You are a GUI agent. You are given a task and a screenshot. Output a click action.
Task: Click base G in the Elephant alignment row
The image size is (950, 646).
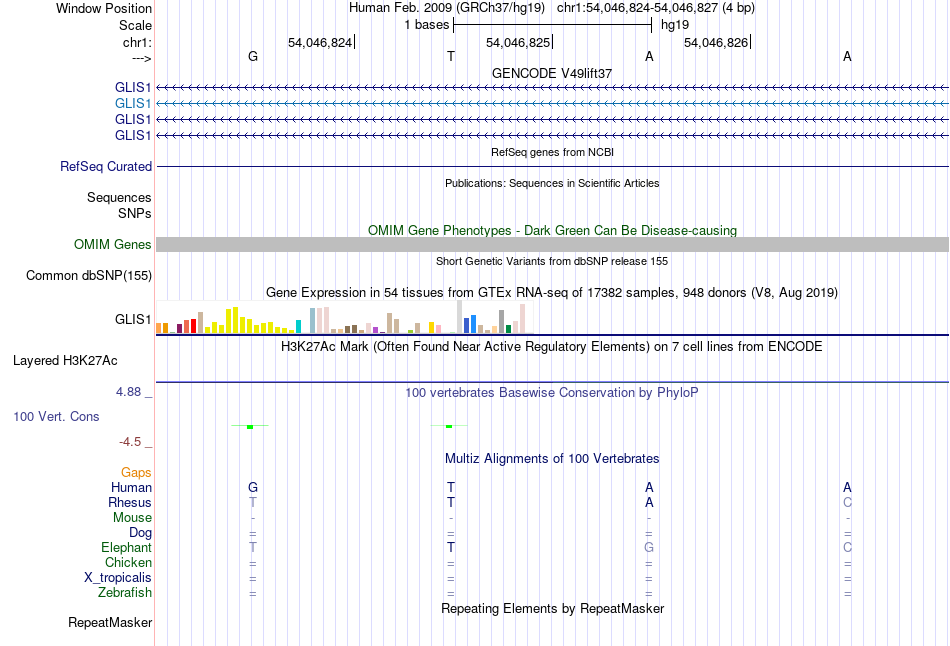point(649,547)
